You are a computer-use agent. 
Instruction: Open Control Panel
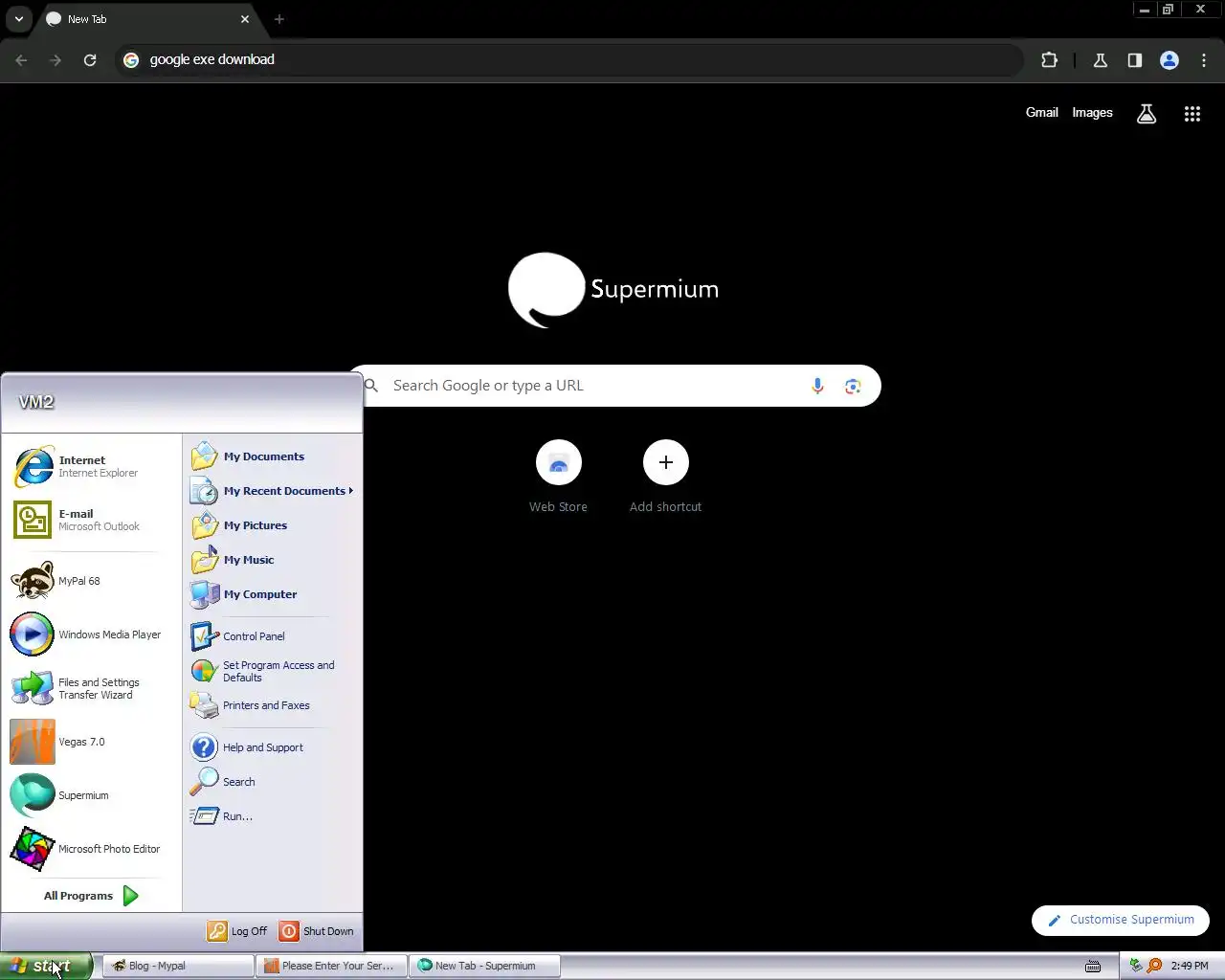[273, 636]
